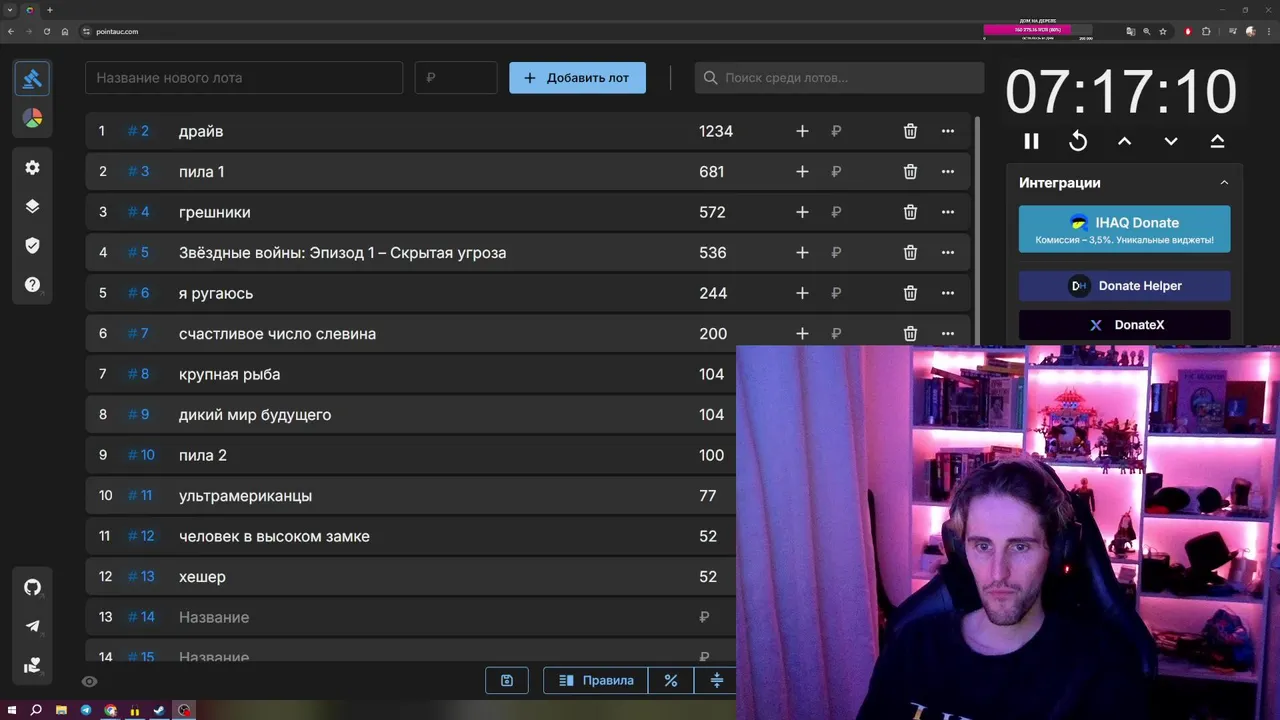Viewport: 1280px width, 720px height.
Task: Open the pie chart wheel page
Action: tap(32, 119)
